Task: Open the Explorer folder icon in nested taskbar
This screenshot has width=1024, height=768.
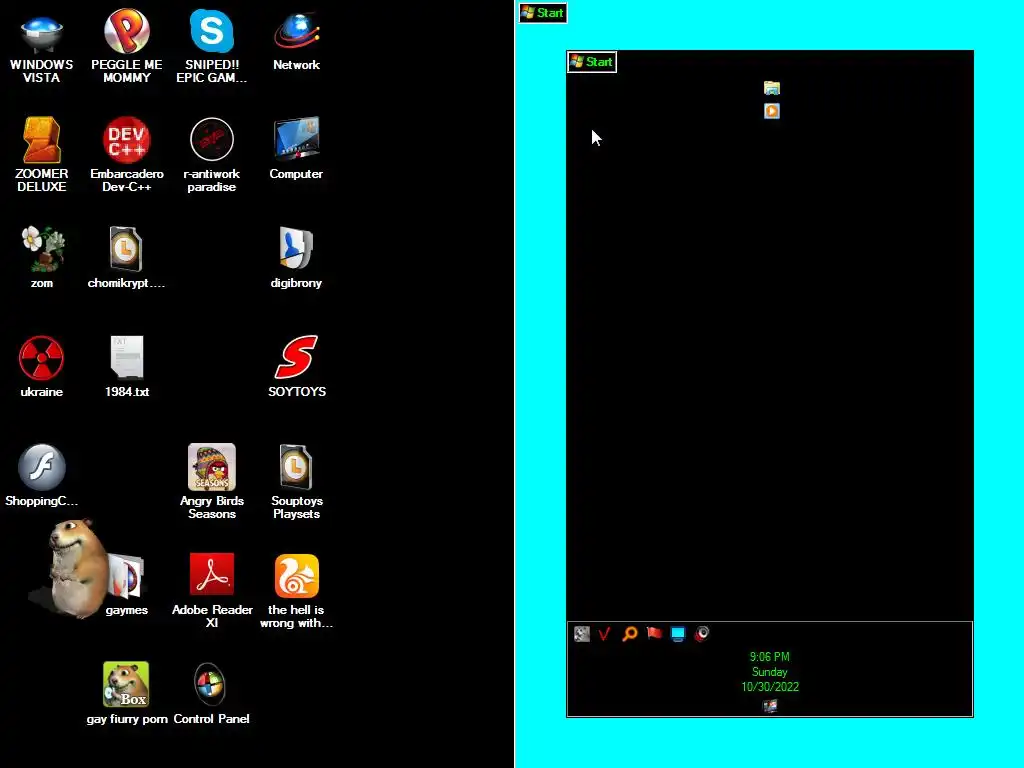Action: pyautogui.click(x=772, y=88)
